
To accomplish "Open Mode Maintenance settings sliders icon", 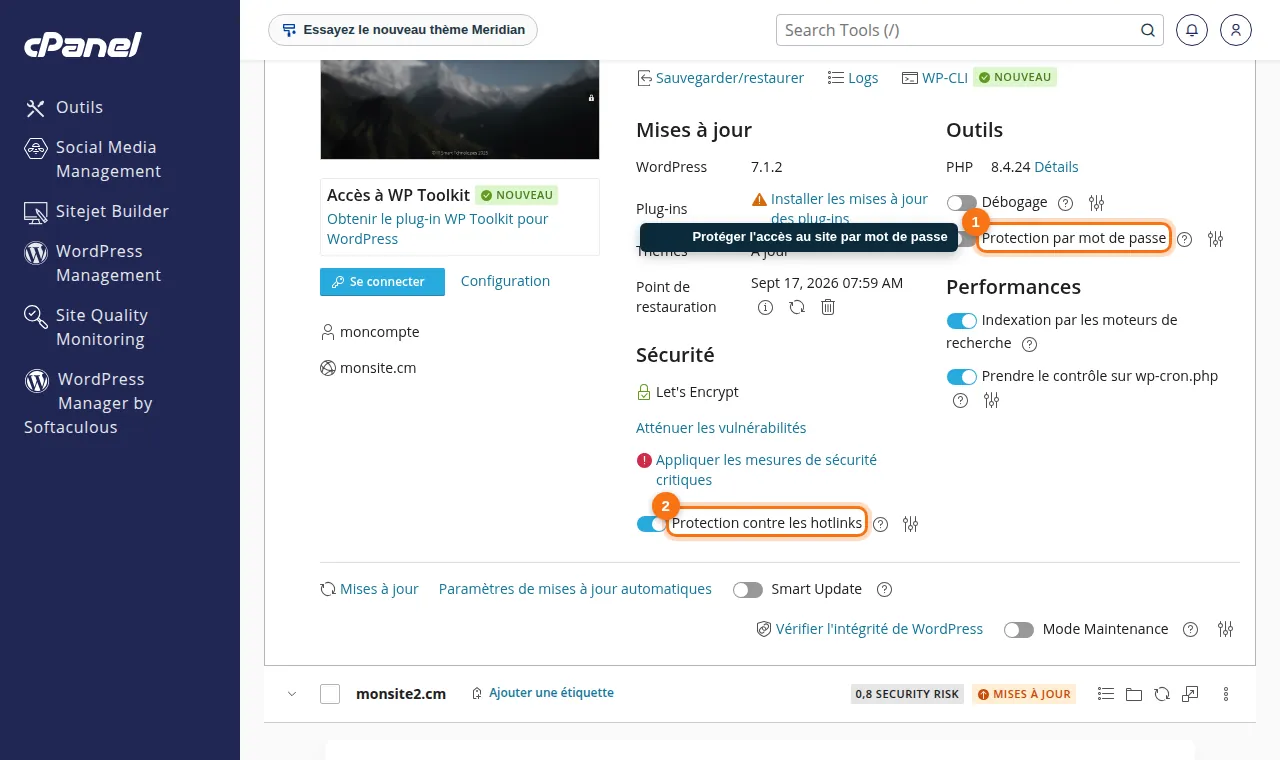I will pyautogui.click(x=1226, y=629).
